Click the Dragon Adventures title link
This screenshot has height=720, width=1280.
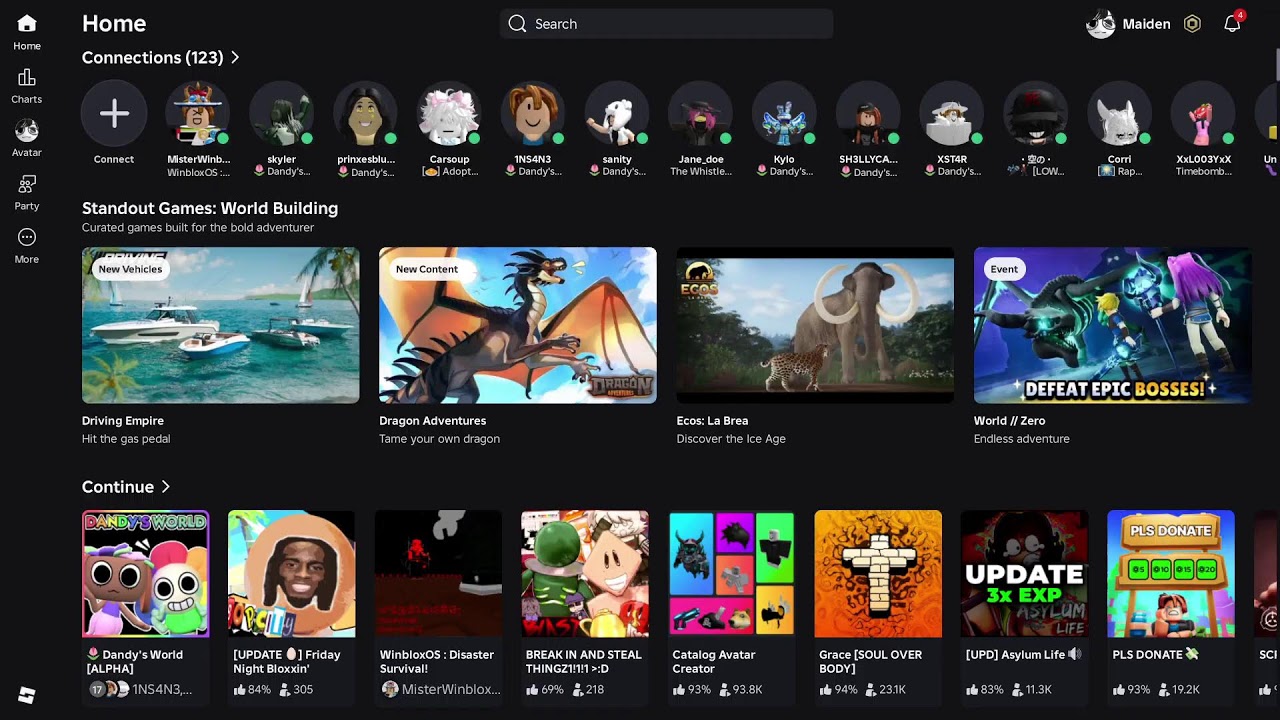[x=433, y=421]
